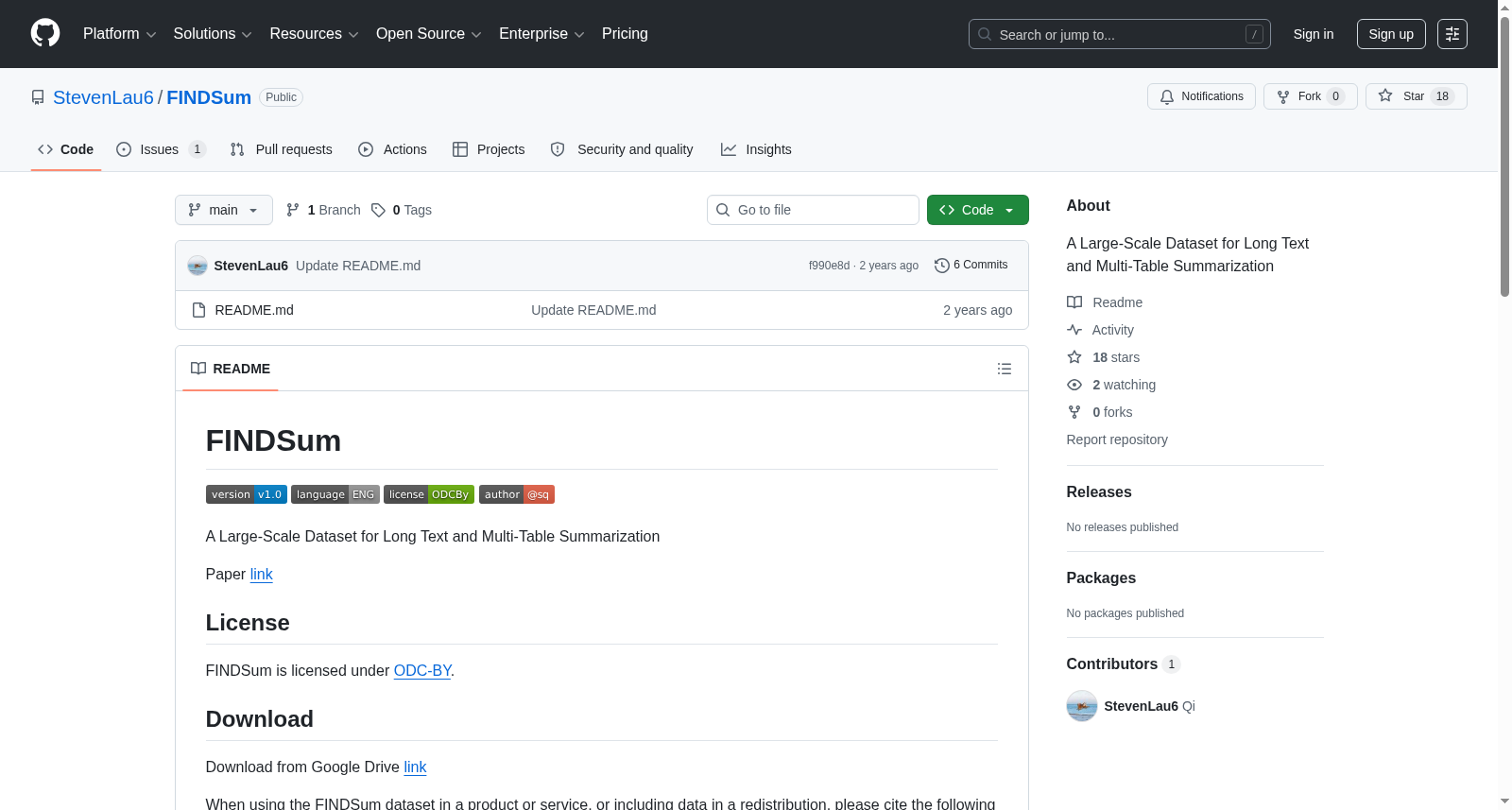Image resolution: width=1512 pixels, height=810 pixels.
Task: Expand the Enterprise menu
Action: pos(541,34)
